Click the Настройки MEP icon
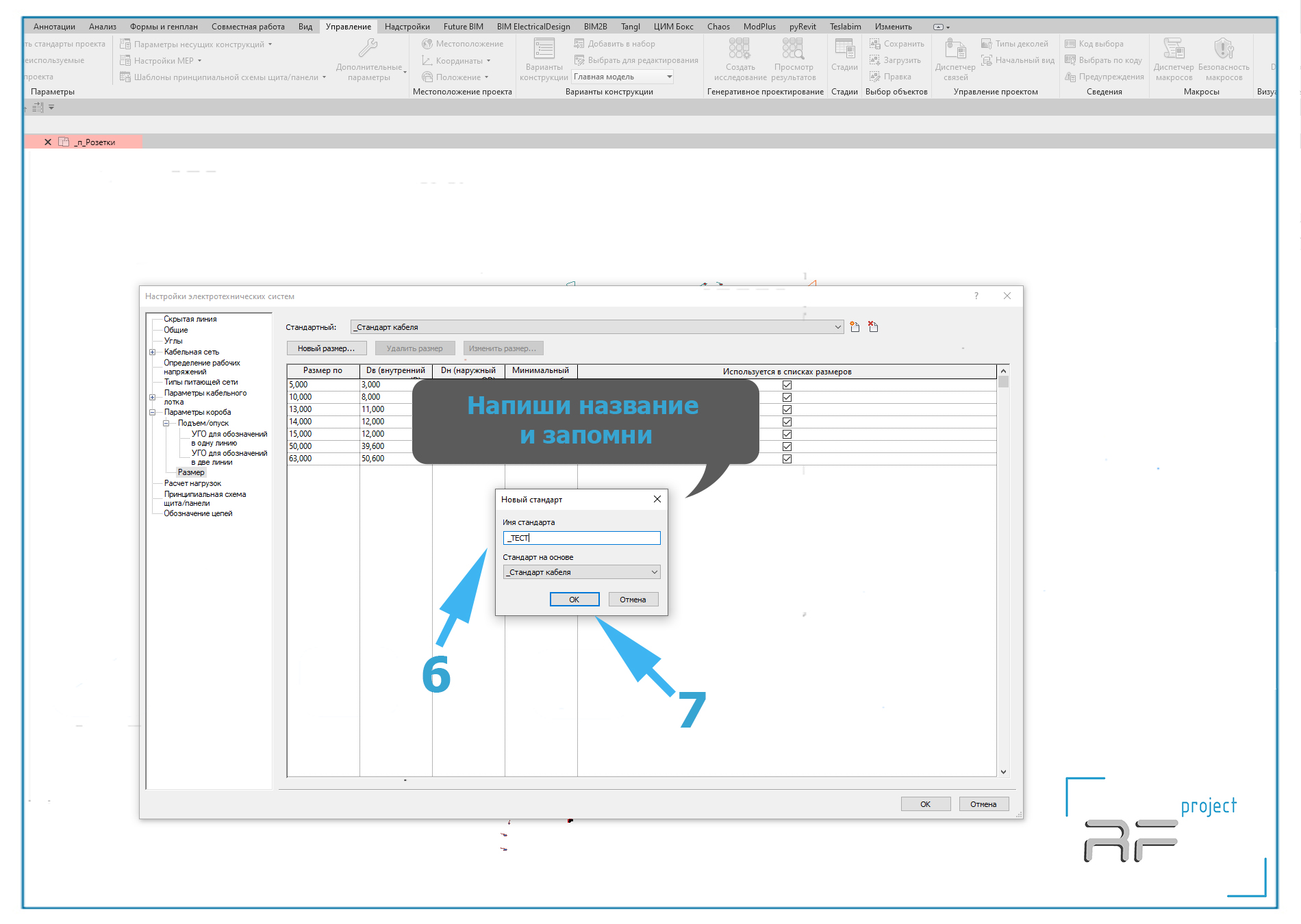Screen dimensions: 1301x924 pos(125,60)
